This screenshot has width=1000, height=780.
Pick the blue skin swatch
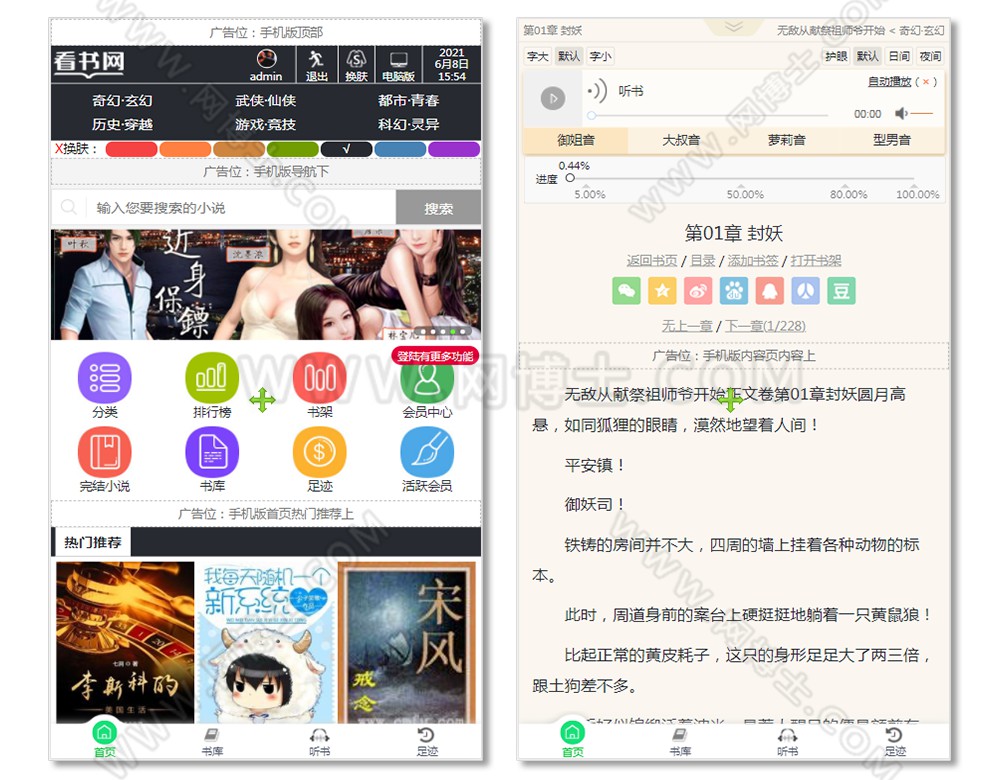[401, 149]
